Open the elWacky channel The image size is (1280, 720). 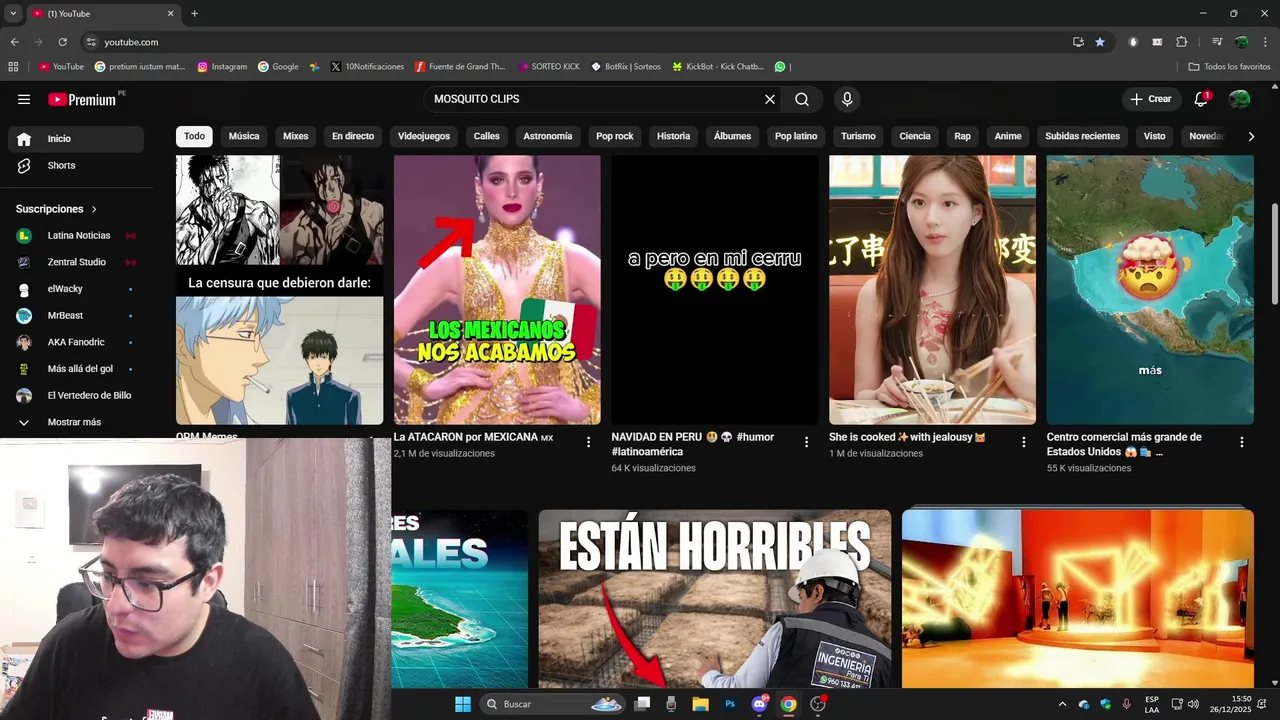click(76, 289)
